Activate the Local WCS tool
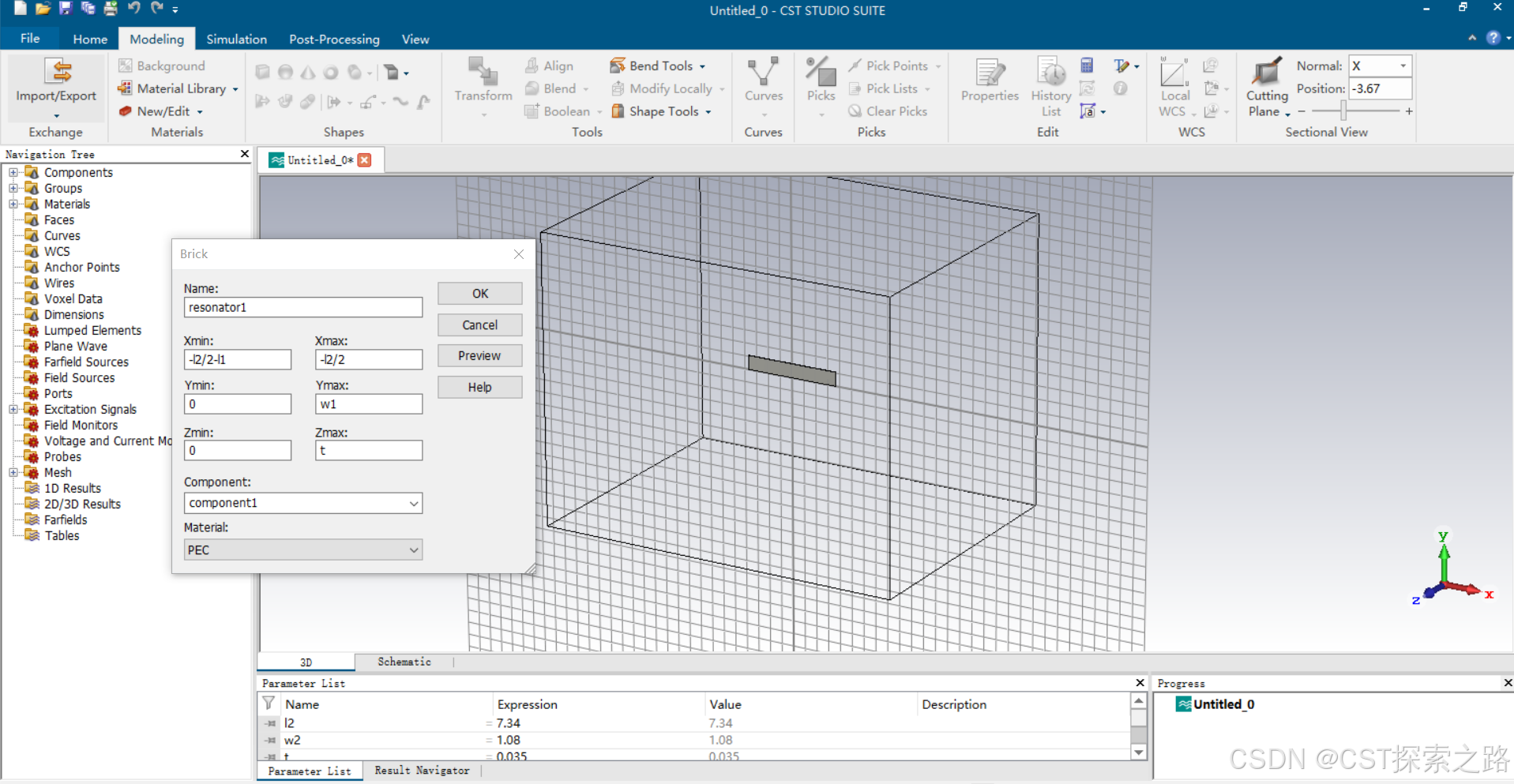Screen dimensions: 1514x784 tap(1174, 87)
